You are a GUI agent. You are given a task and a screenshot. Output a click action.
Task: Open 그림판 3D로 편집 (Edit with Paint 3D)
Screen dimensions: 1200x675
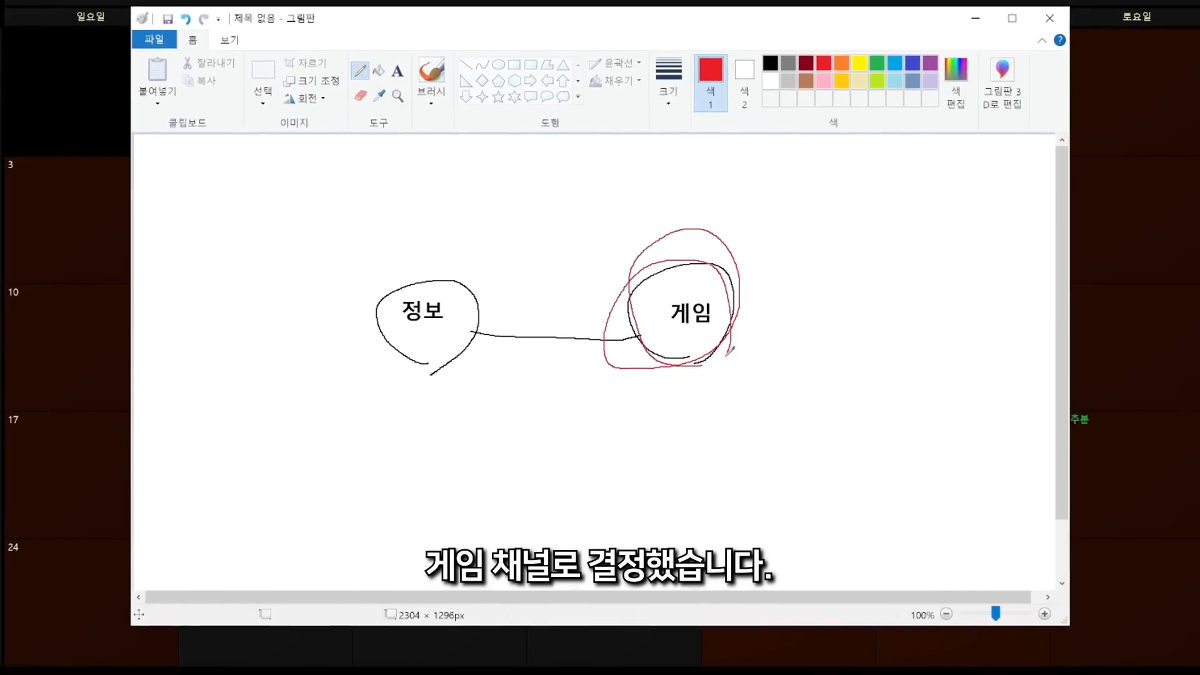tap(1001, 82)
